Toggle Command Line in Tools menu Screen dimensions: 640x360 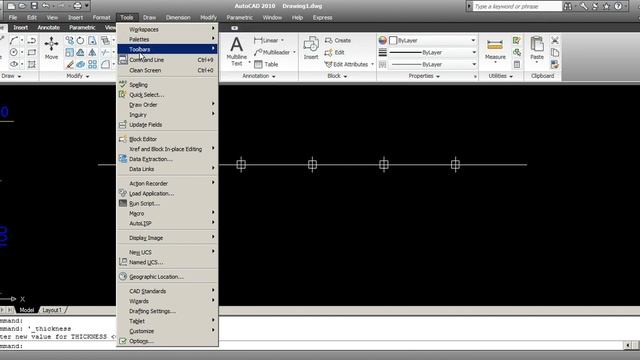coord(168,60)
